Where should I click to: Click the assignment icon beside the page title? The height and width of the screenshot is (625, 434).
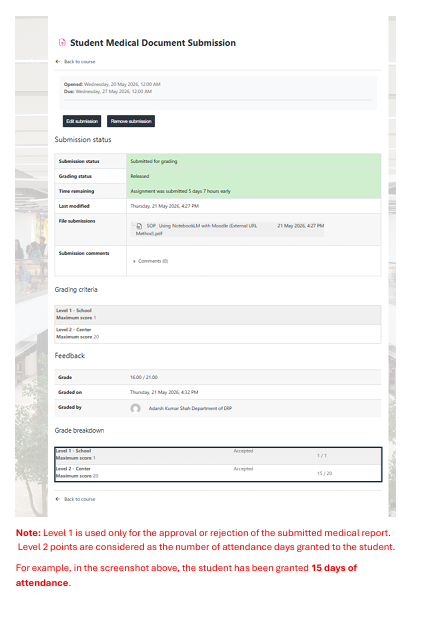pos(62,42)
